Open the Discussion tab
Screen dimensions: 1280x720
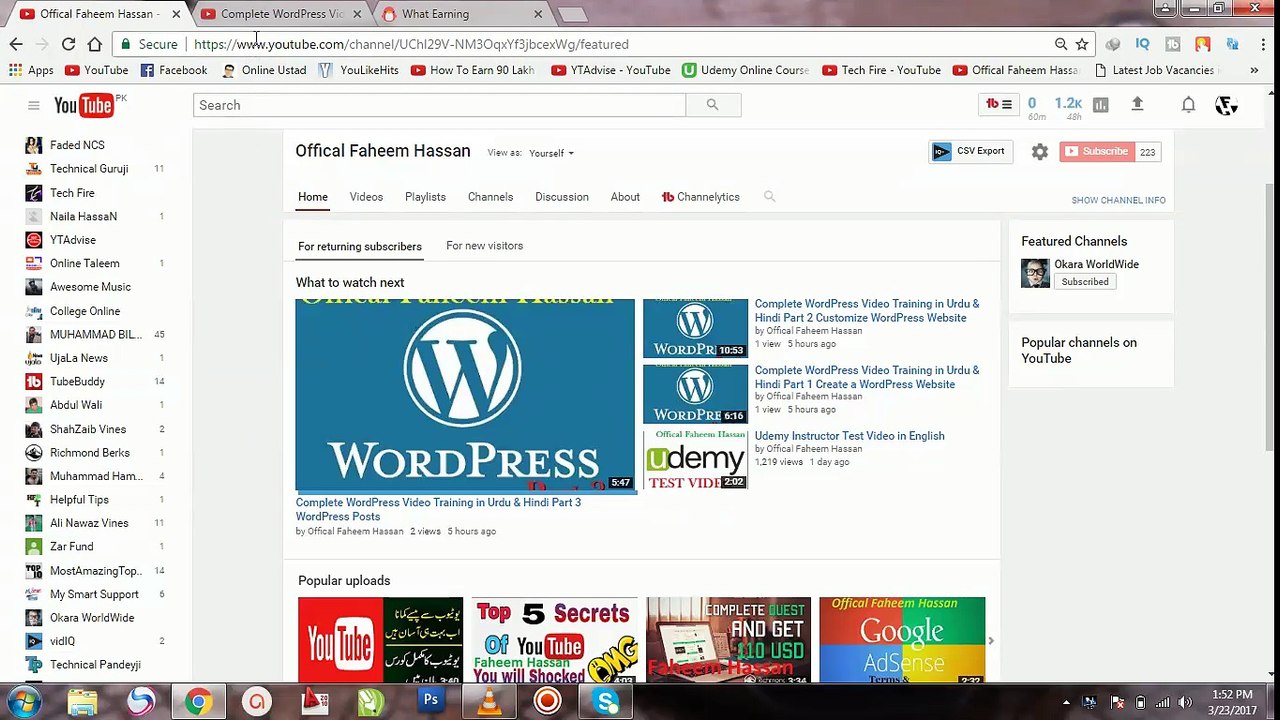click(x=562, y=197)
